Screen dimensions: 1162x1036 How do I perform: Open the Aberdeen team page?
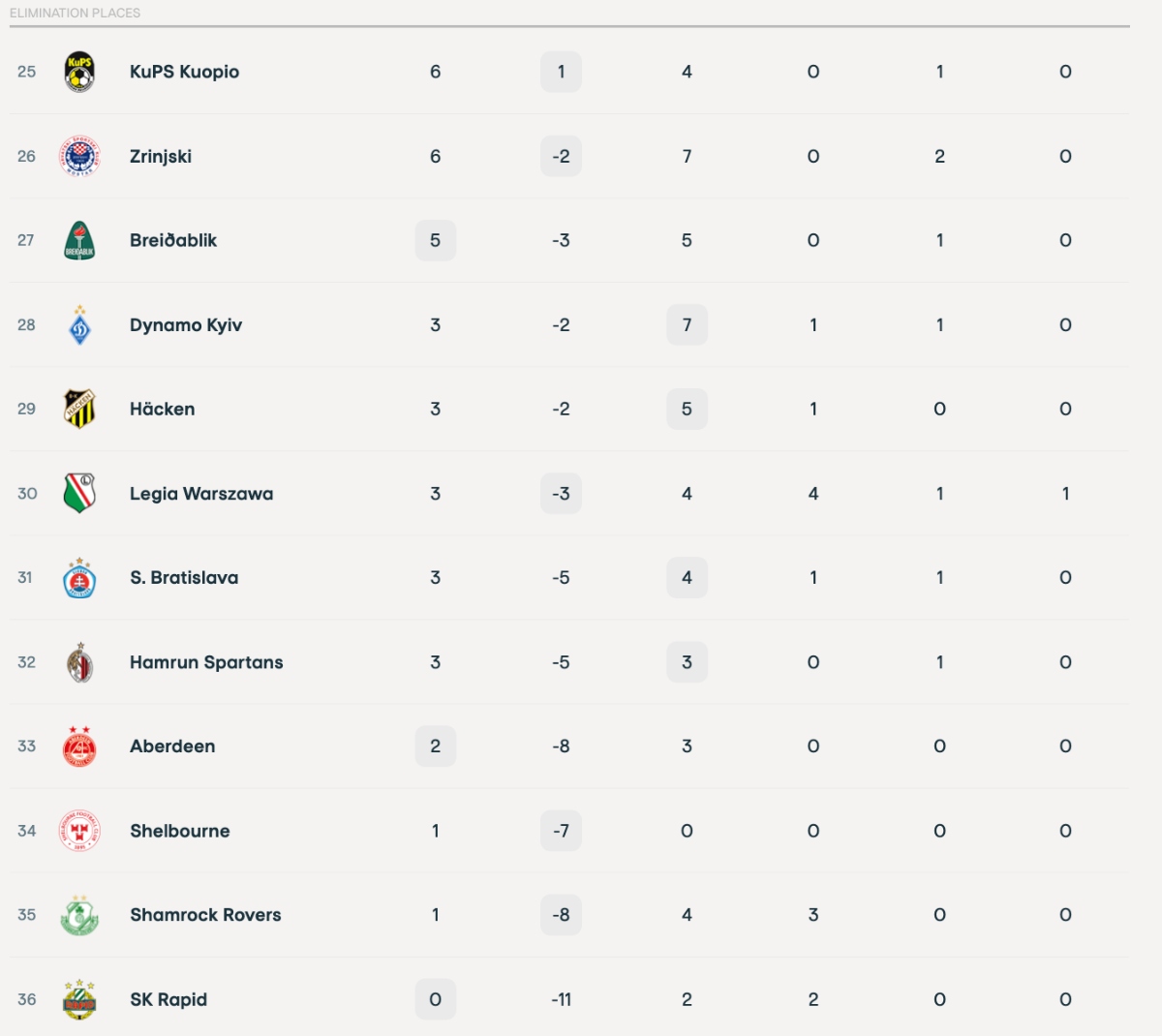point(173,747)
